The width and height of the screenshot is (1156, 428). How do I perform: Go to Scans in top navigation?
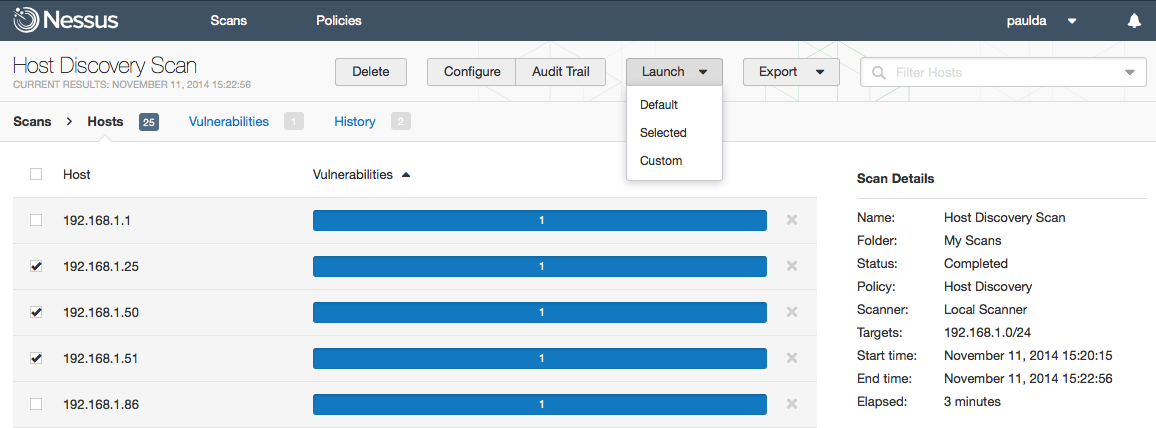click(x=229, y=21)
